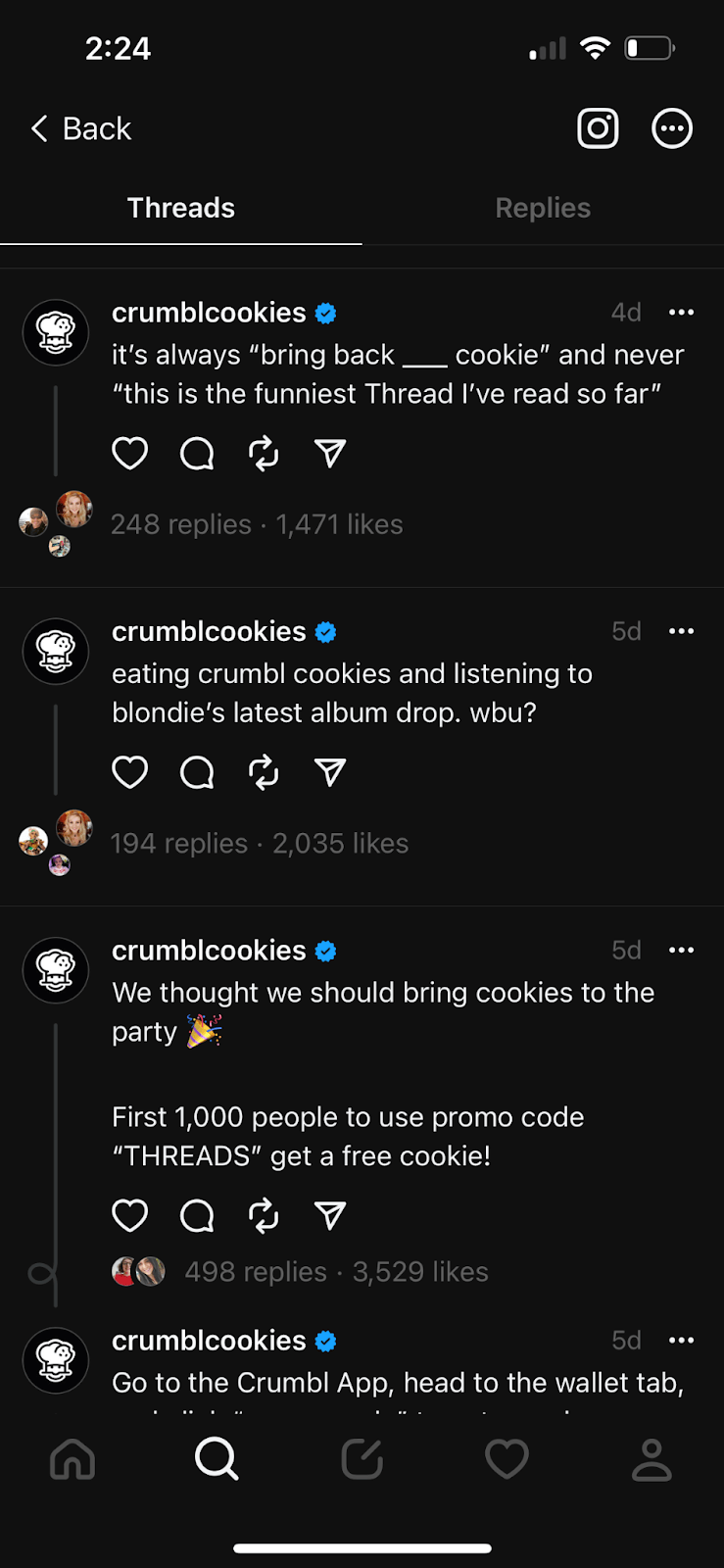Viewport: 724px width, 1568px height.
Task: Open Activity heart in bottom navigation
Action: (x=507, y=1459)
